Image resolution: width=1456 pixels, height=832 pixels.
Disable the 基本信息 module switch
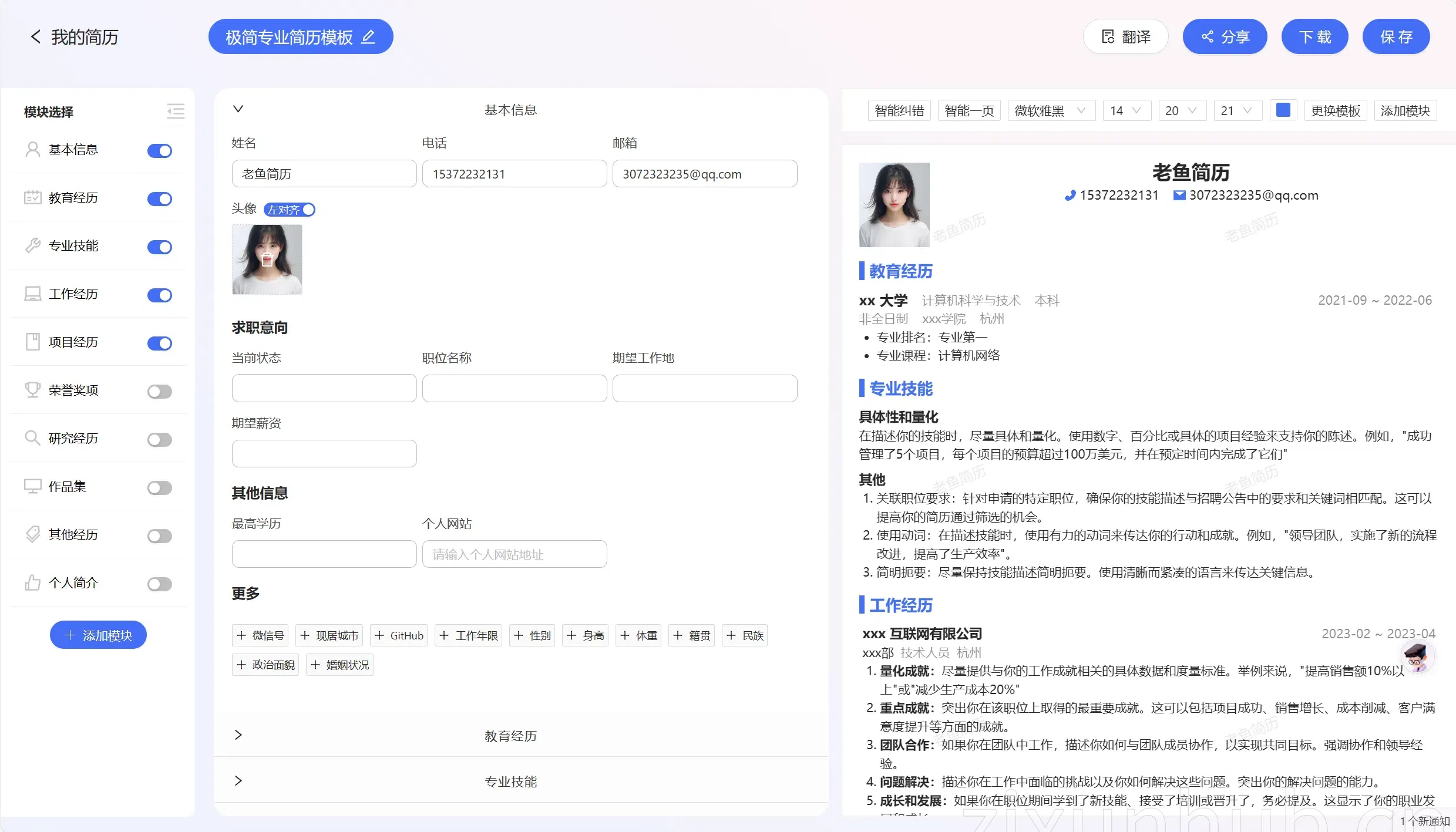coord(160,151)
